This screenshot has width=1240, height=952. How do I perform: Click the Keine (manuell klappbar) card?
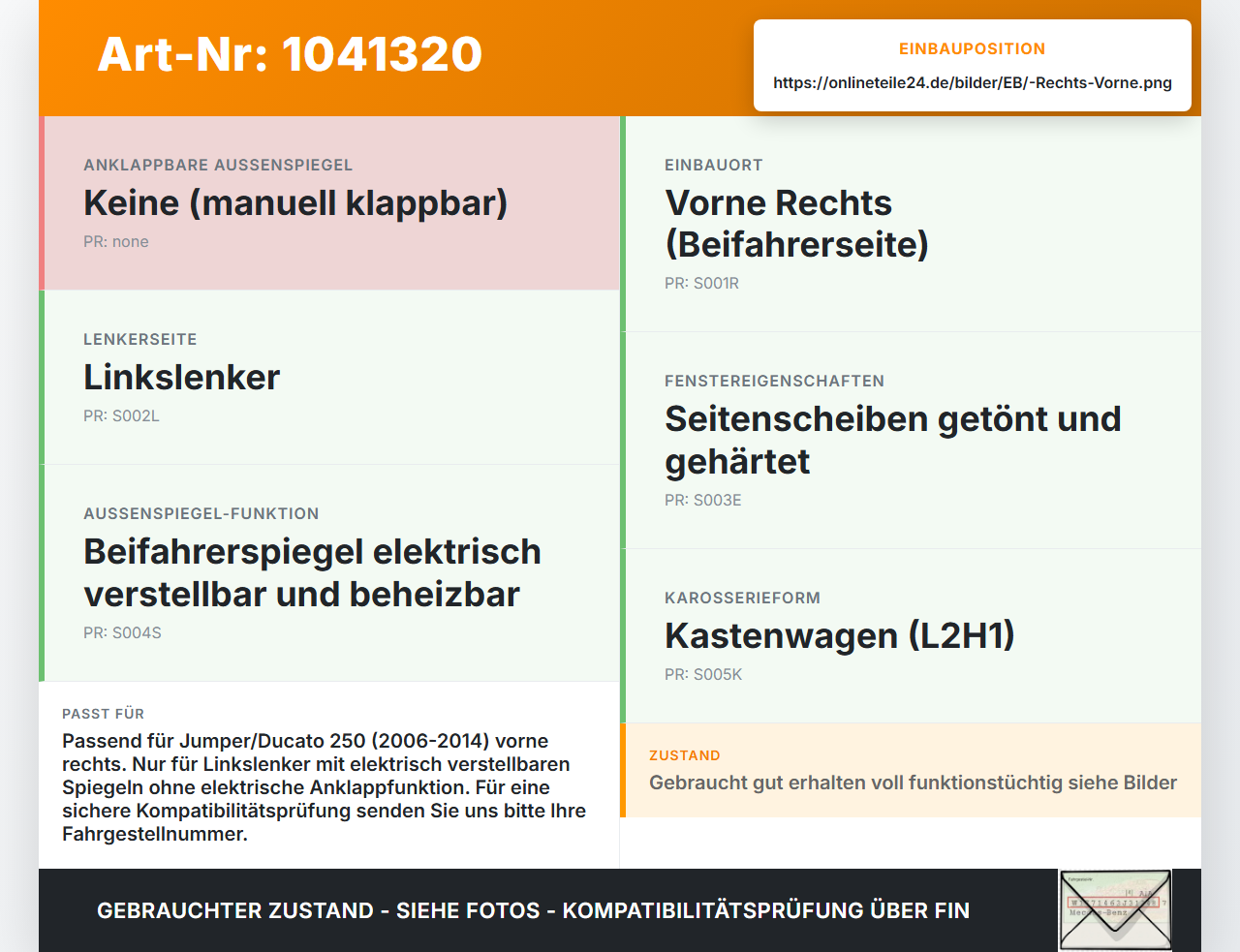[x=329, y=203]
